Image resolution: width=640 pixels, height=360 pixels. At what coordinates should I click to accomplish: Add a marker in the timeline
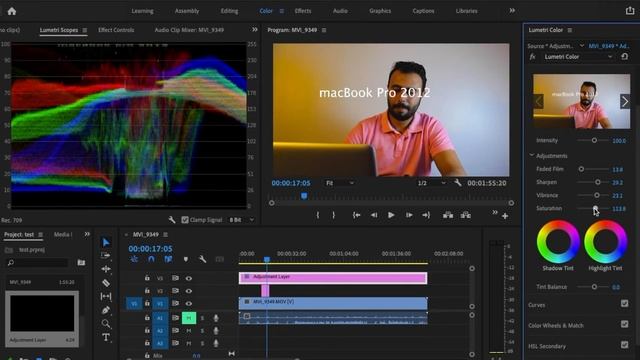(186, 259)
